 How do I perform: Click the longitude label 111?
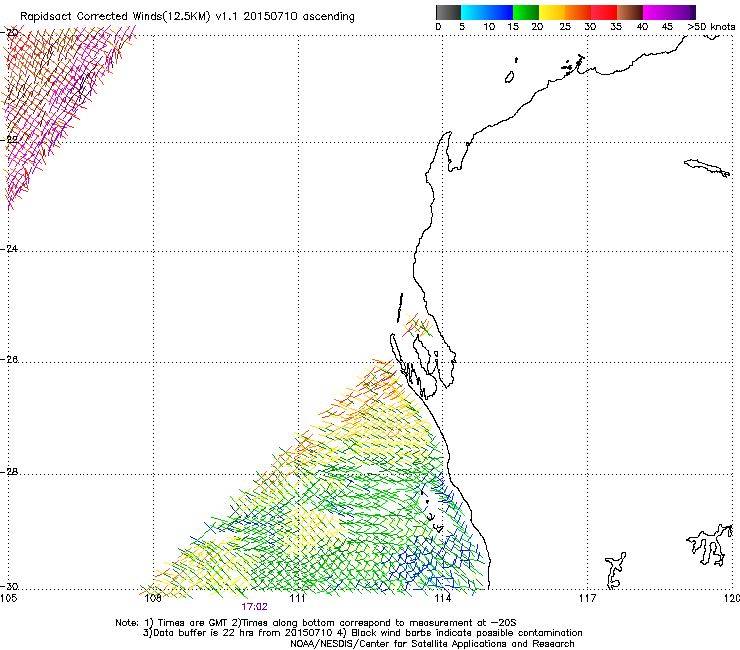pos(297,599)
